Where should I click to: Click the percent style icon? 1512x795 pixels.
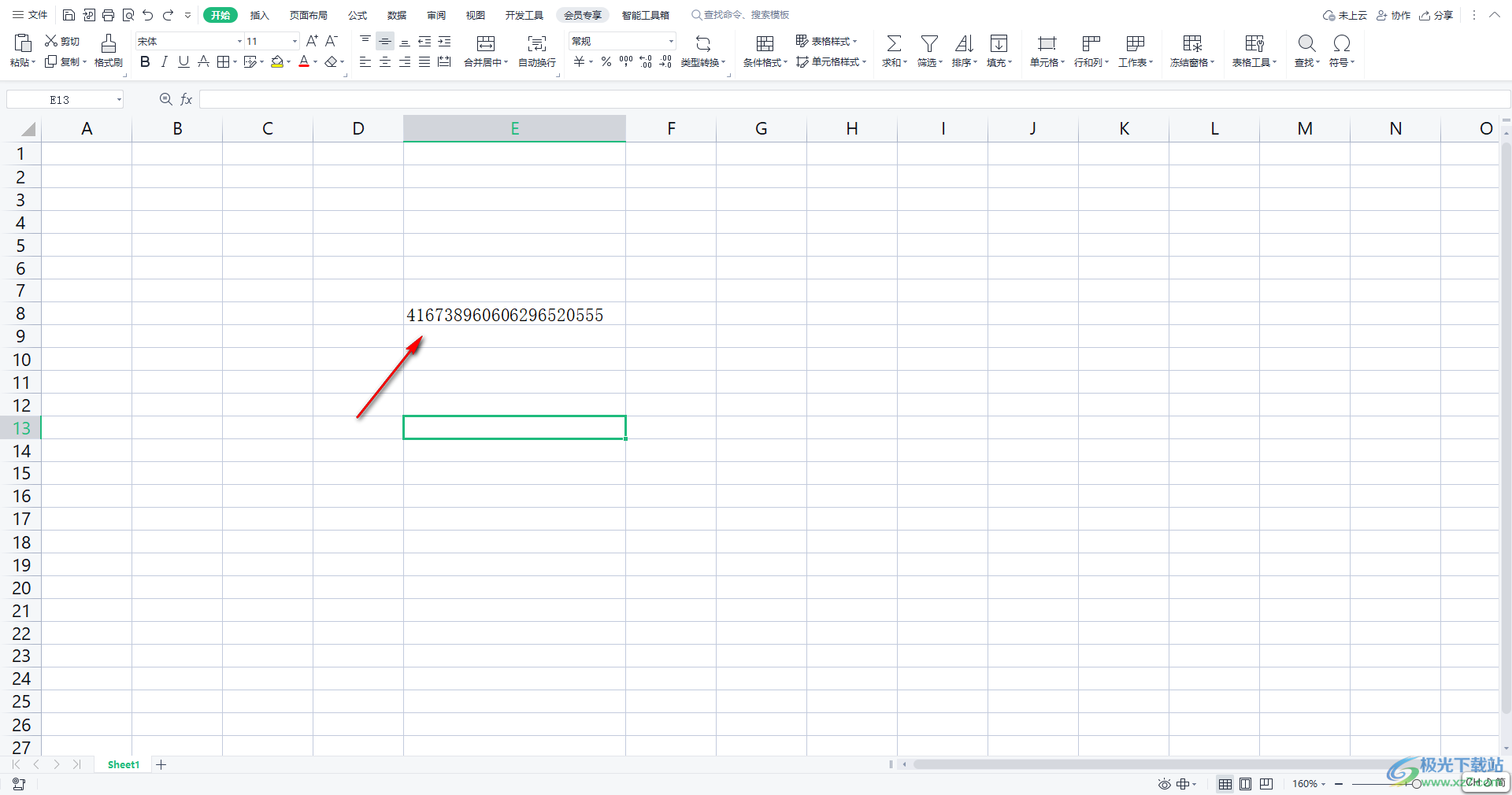(x=606, y=61)
